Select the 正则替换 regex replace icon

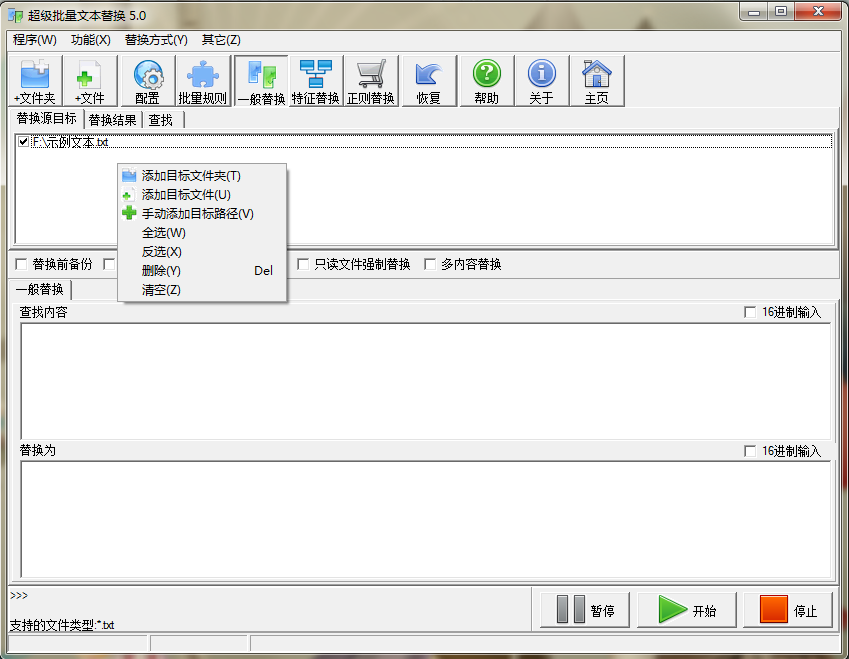(x=371, y=81)
